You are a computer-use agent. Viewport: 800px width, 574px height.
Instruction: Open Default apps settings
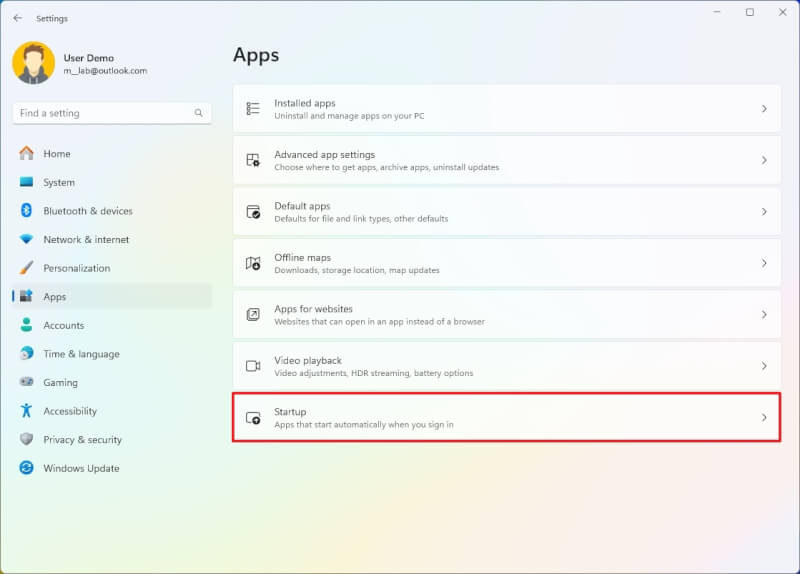[x=507, y=212]
